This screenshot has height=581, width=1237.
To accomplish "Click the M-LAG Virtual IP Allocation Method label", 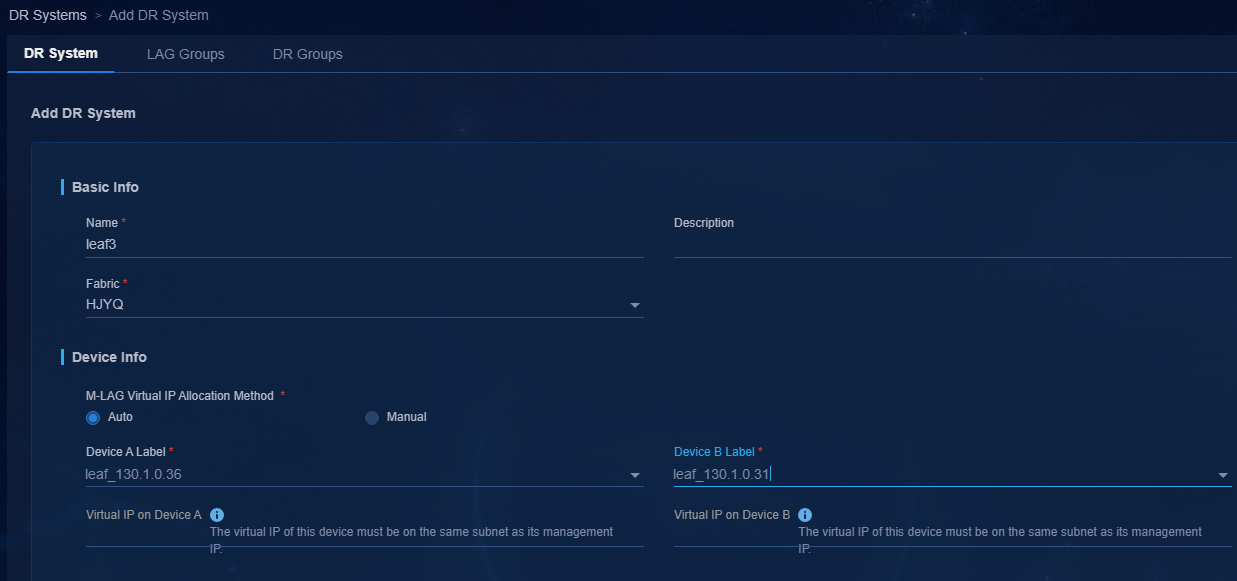I will click(180, 396).
